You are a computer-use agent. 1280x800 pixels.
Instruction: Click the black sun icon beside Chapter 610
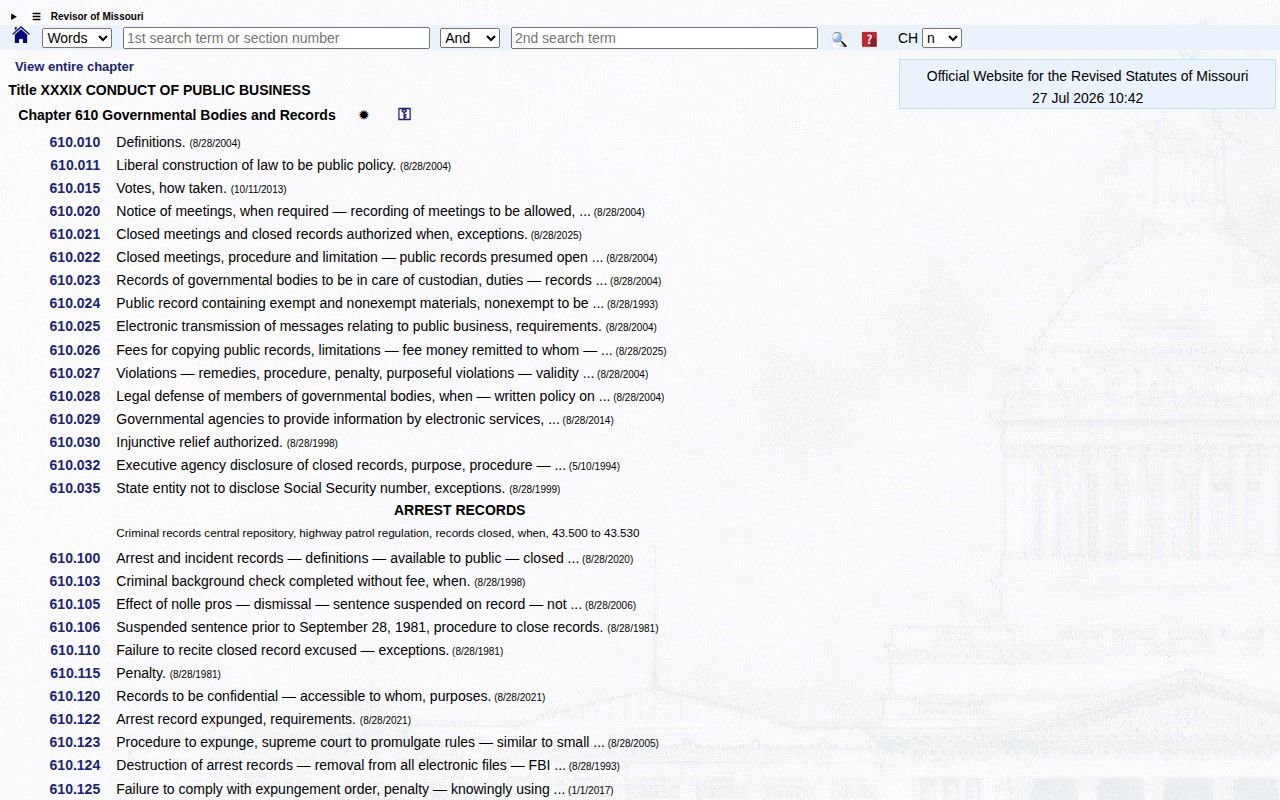tap(364, 115)
